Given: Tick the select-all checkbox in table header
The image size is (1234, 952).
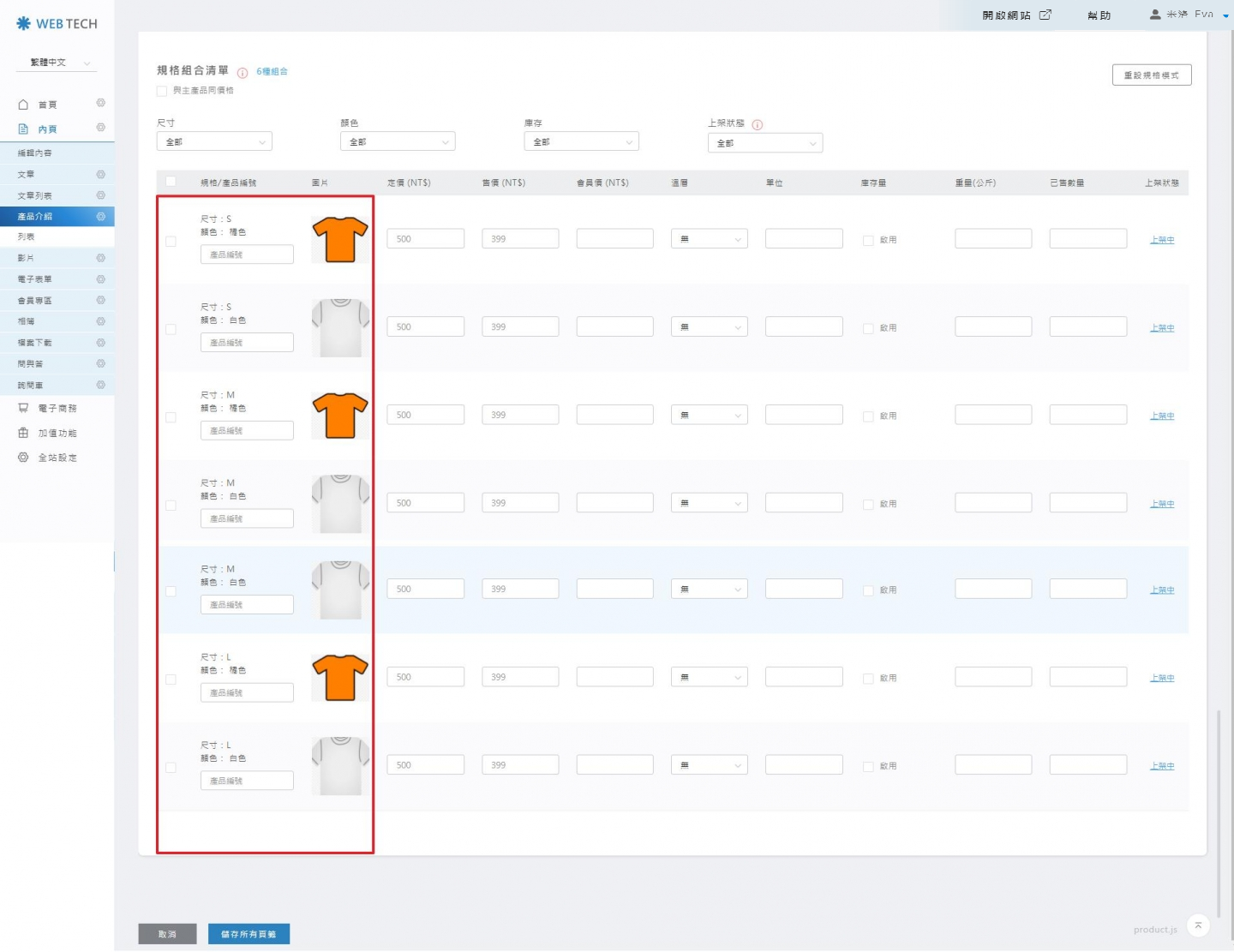Looking at the screenshot, I should coord(171,182).
